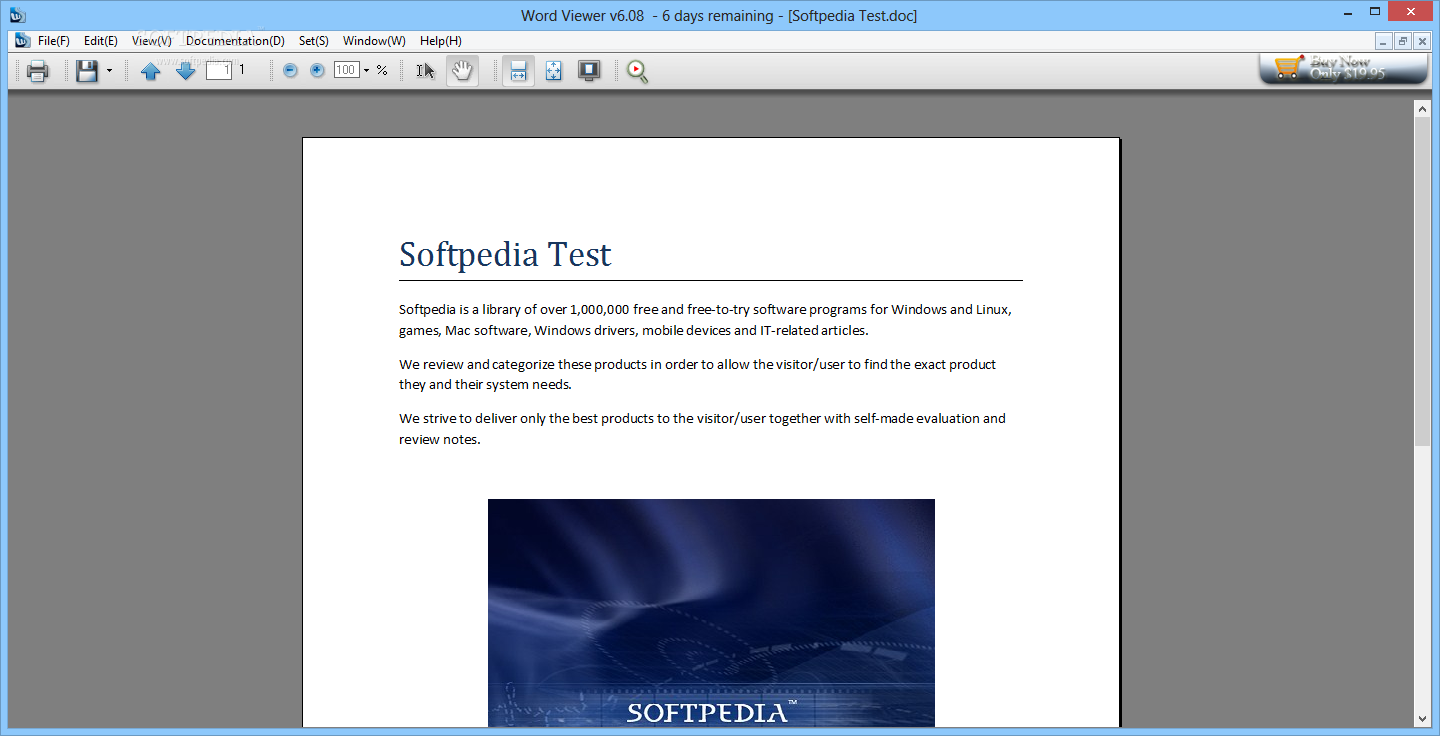Minimize the inner document window
1440x736 pixels.
(1384, 41)
